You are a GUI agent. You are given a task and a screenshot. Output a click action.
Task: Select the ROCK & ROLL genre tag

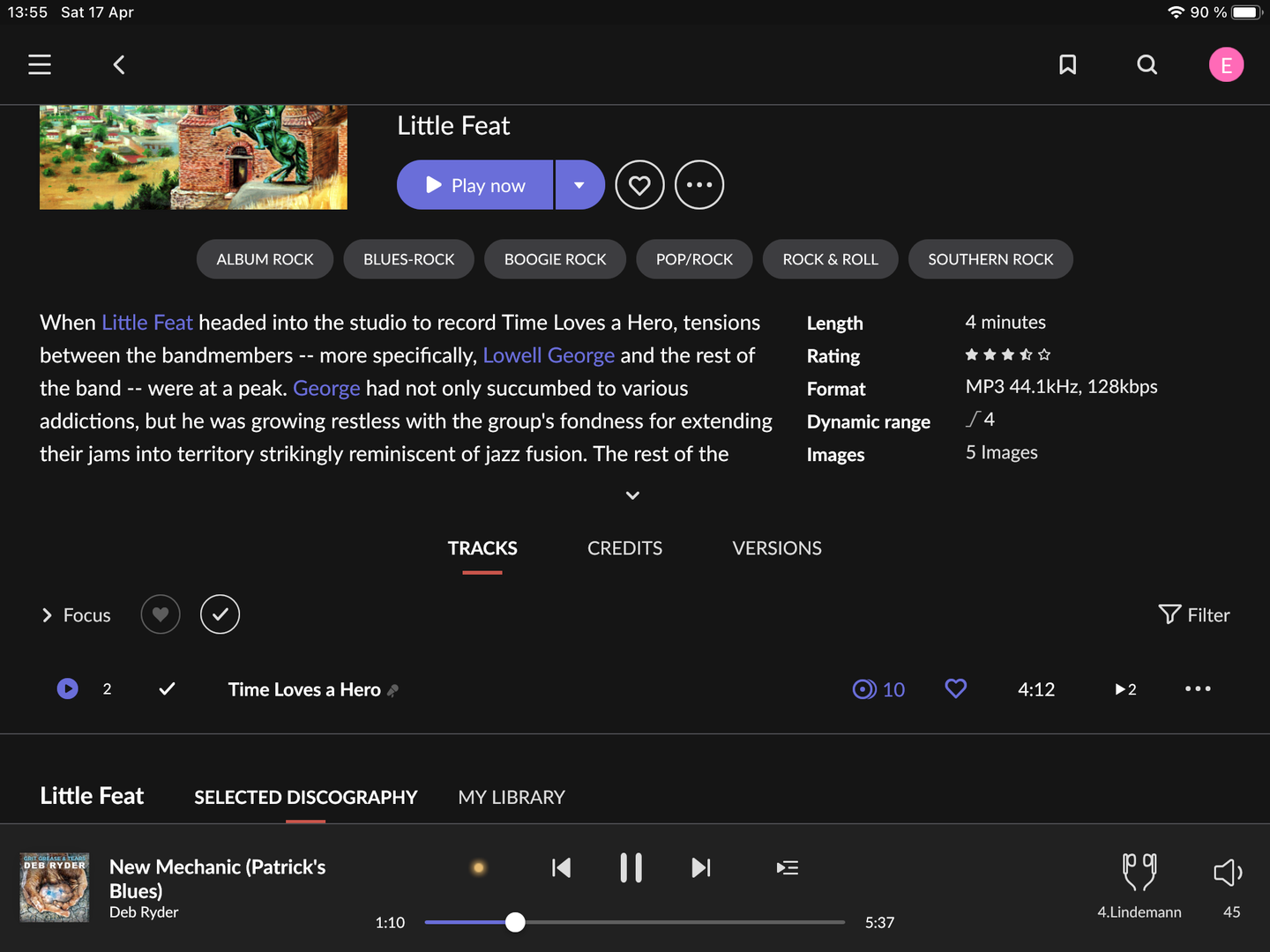(830, 259)
